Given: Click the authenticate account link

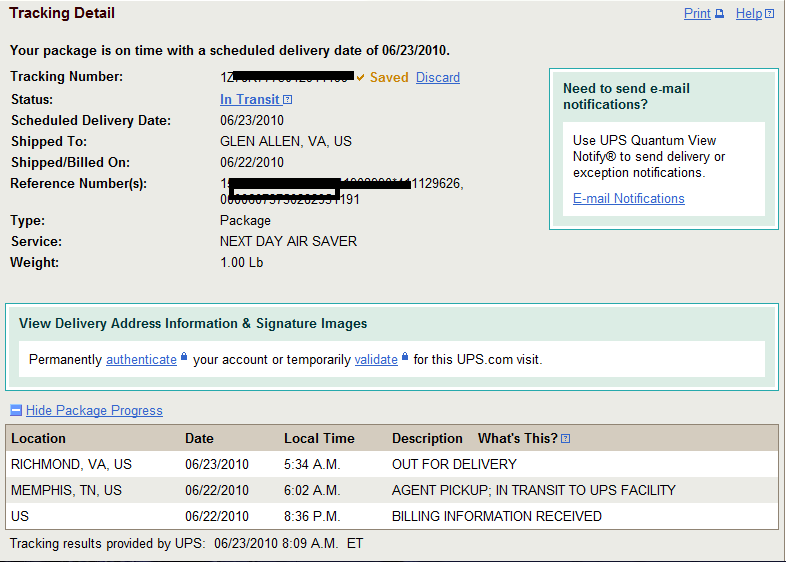Looking at the screenshot, I should [141, 359].
